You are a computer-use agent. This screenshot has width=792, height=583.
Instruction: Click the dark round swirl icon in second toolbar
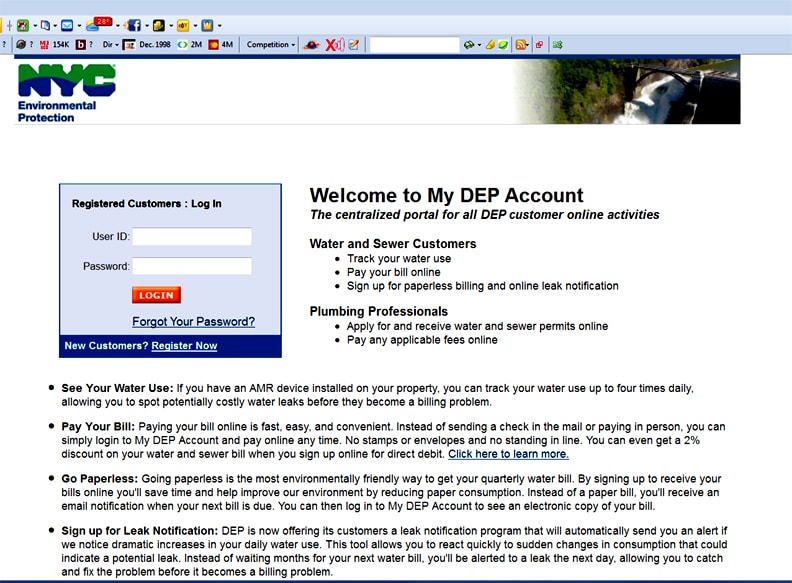[21, 44]
